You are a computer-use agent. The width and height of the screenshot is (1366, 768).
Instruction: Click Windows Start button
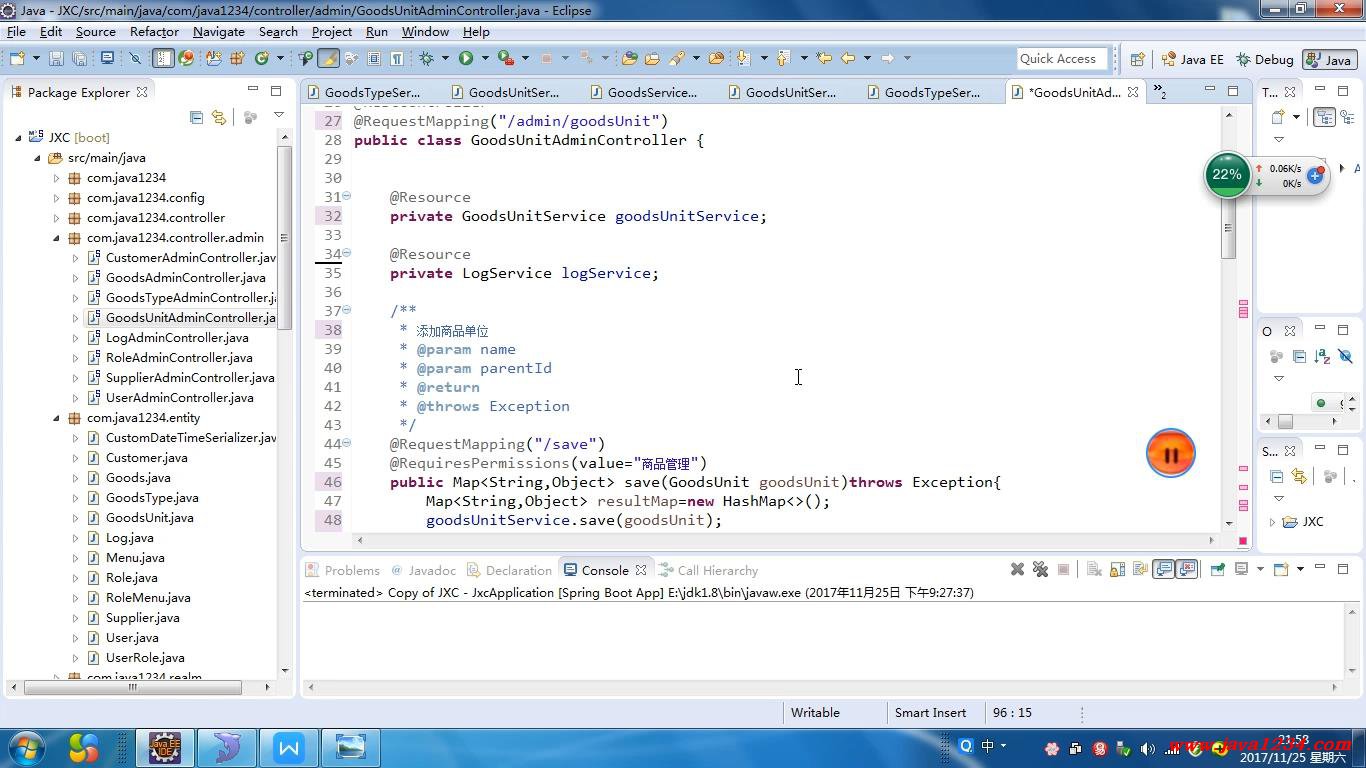coord(26,748)
